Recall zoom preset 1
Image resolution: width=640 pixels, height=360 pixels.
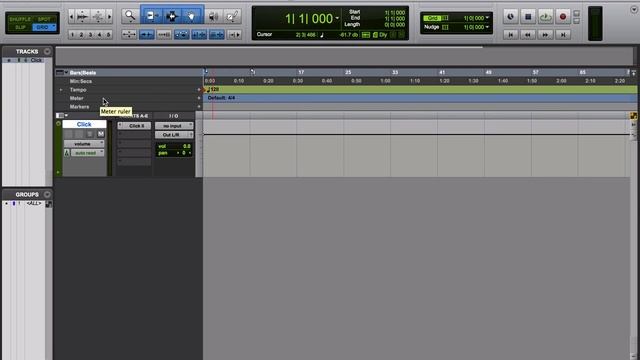[x=72, y=35]
